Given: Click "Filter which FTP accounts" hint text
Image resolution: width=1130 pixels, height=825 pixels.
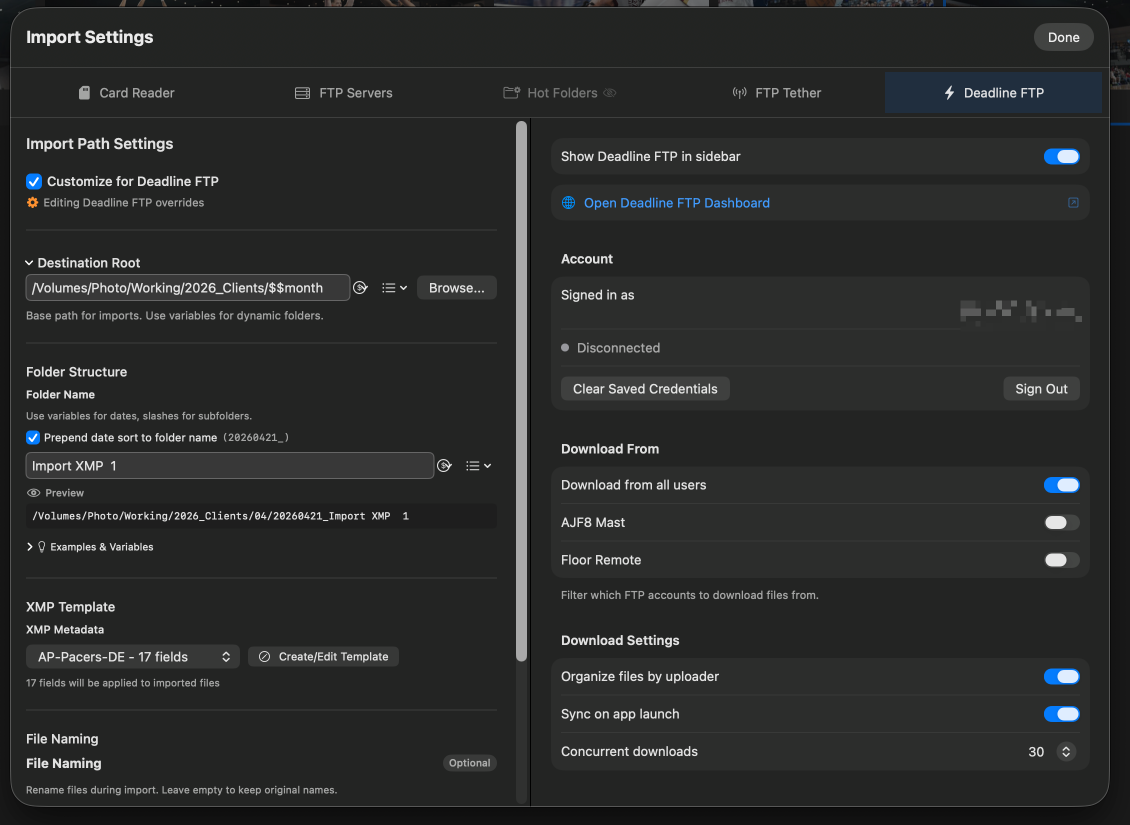Looking at the screenshot, I should click(690, 595).
